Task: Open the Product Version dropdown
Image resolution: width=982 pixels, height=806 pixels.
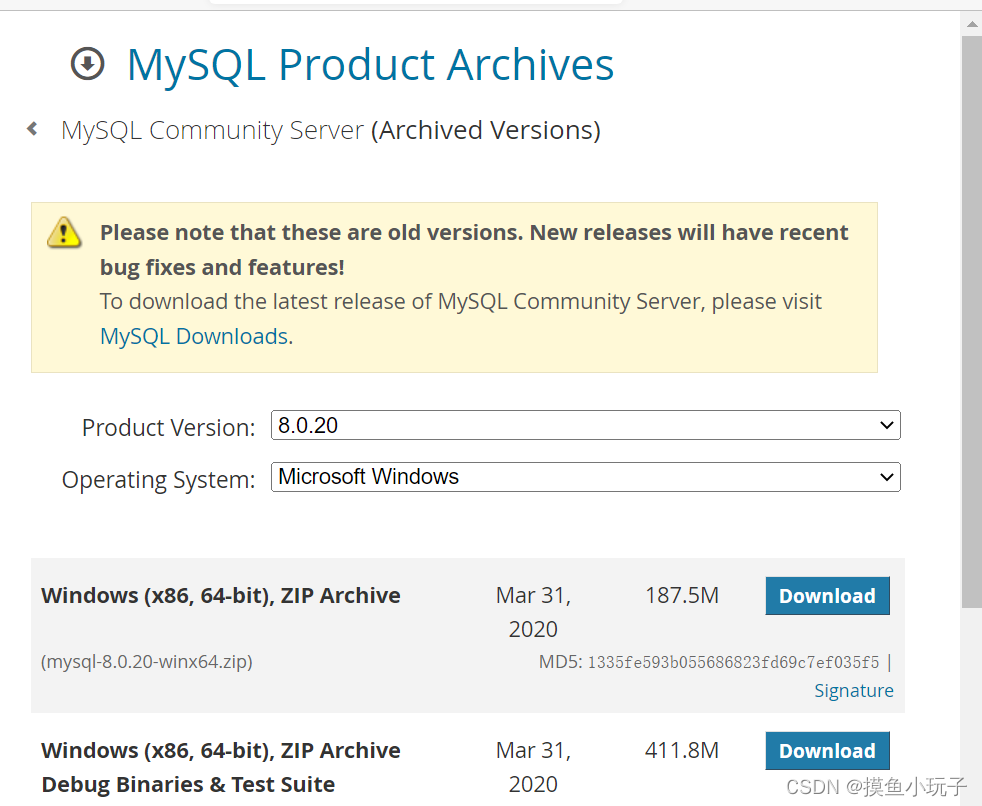Action: pyautogui.click(x=585, y=425)
